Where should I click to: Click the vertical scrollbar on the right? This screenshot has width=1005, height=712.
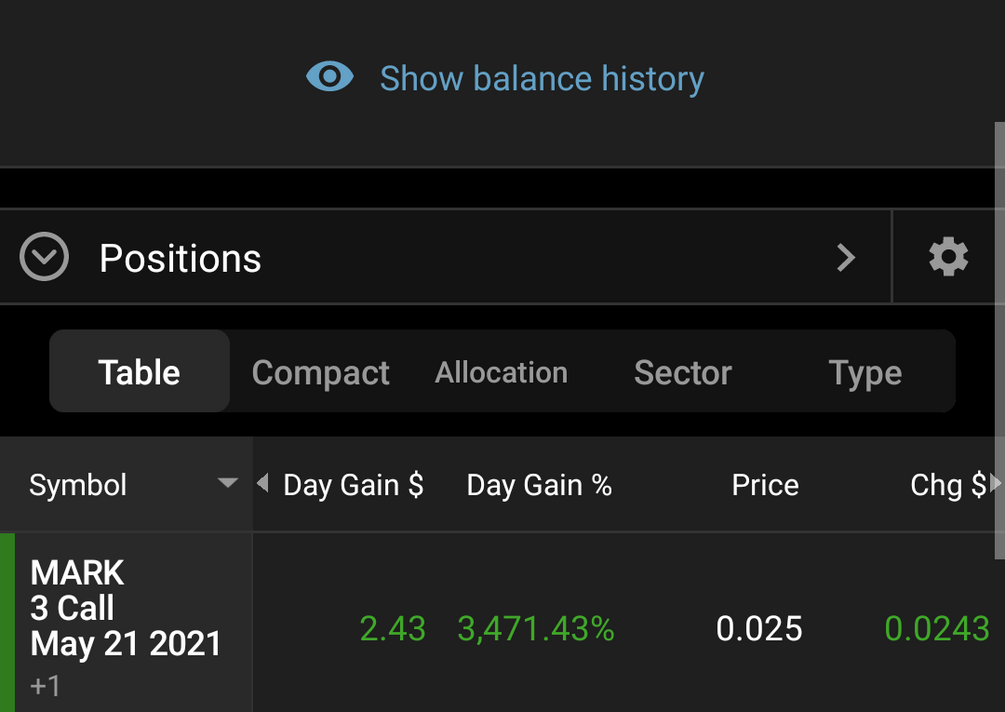(x=999, y=340)
